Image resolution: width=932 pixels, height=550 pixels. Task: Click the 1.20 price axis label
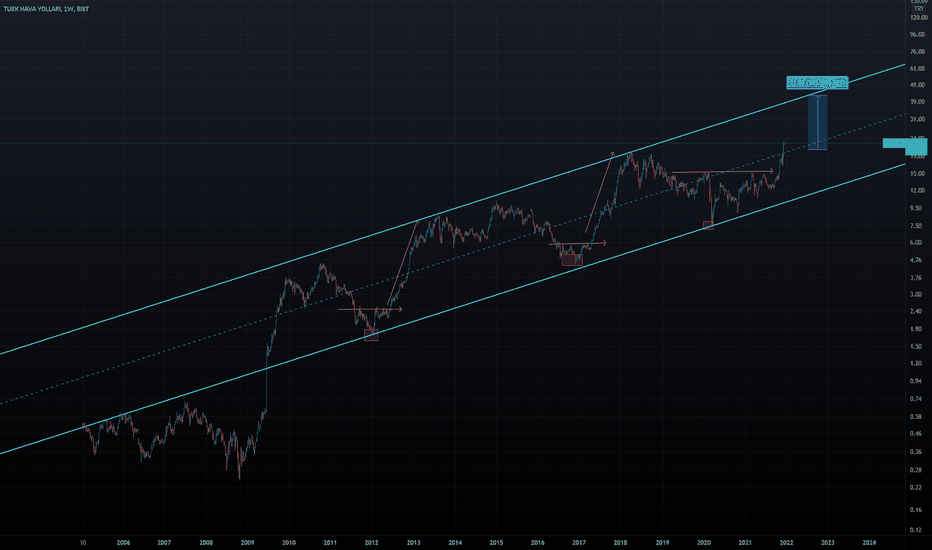pyautogui.click(x=917, y=363)
